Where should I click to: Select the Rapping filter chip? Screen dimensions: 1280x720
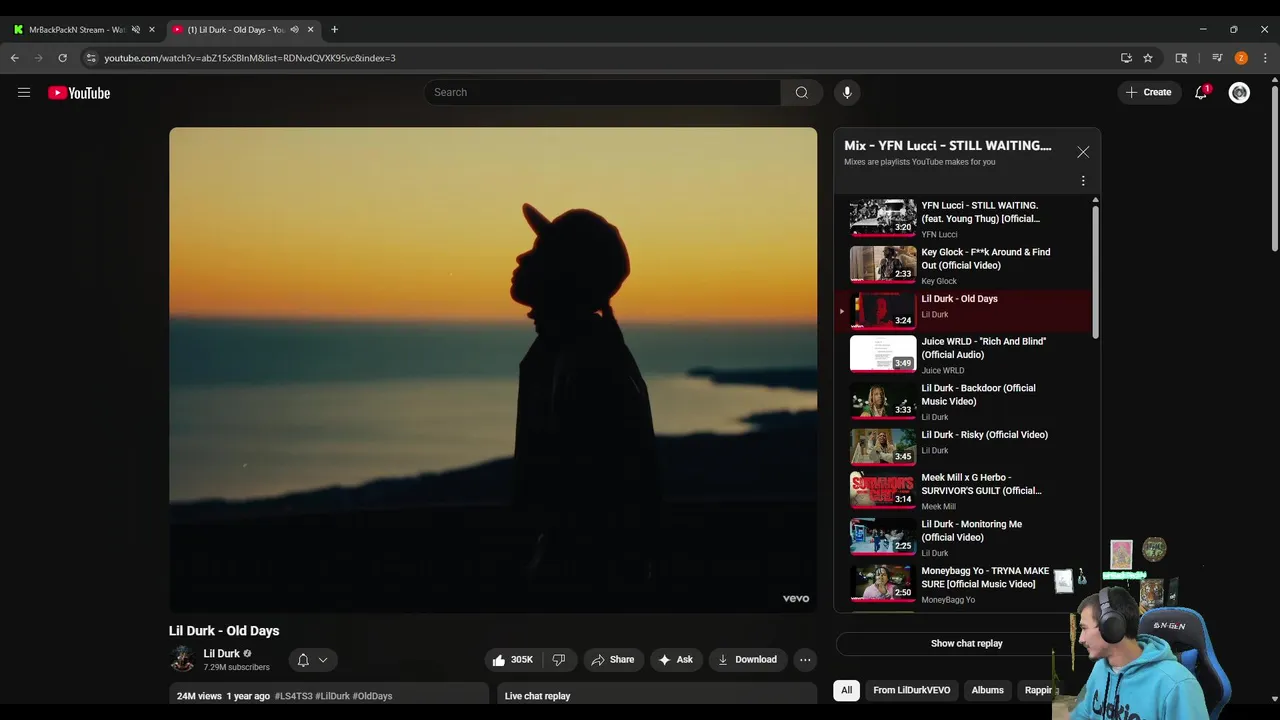1036,690
